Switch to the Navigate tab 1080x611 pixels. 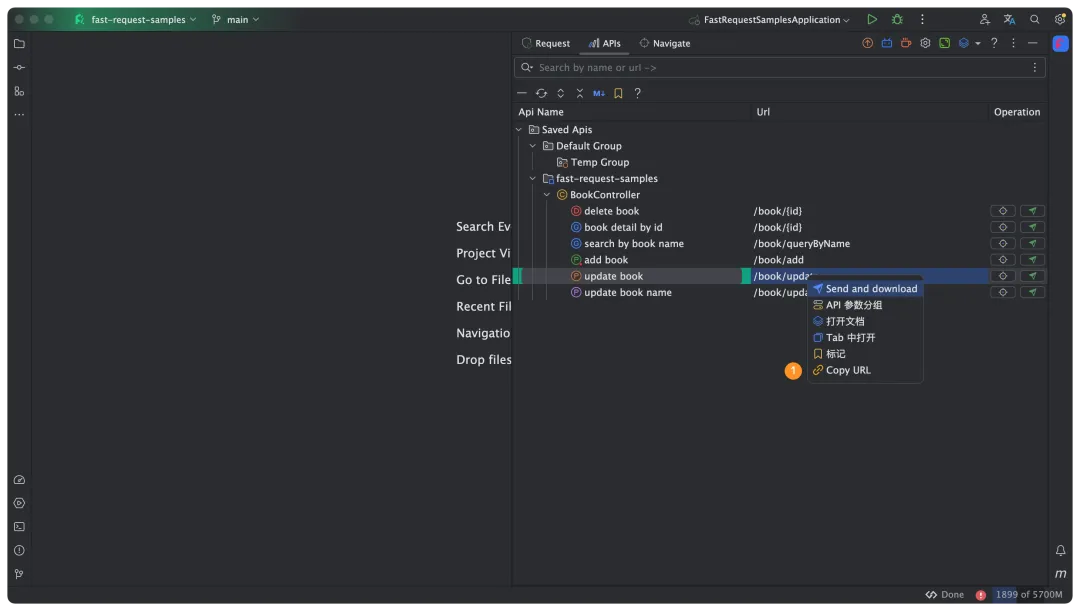(x=665, y=43)
